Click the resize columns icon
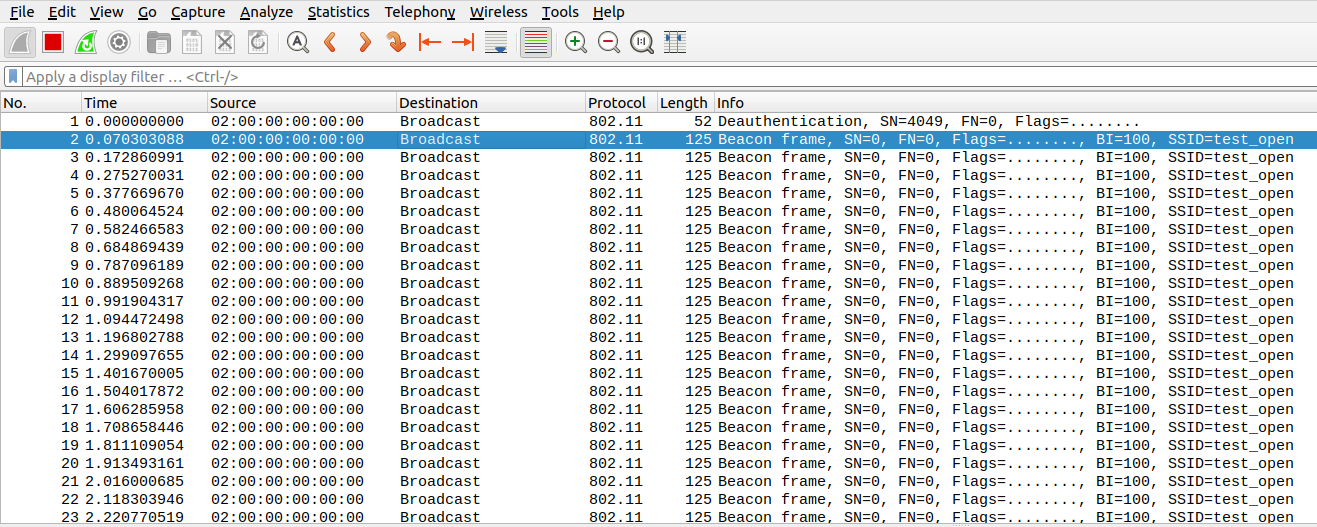 tap(675, 42)
